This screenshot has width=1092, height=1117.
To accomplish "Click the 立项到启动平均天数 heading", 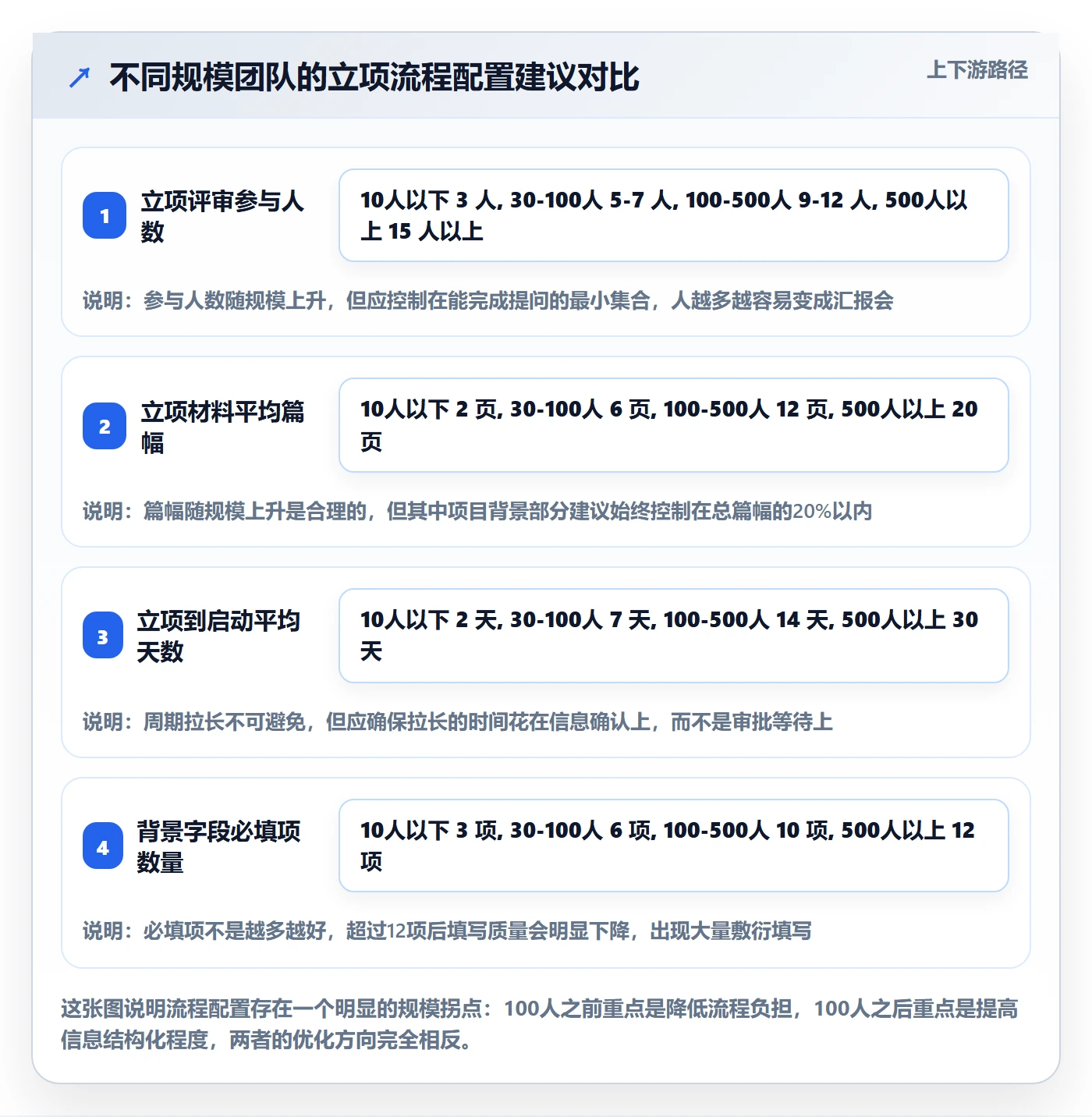I will point(218,636).
